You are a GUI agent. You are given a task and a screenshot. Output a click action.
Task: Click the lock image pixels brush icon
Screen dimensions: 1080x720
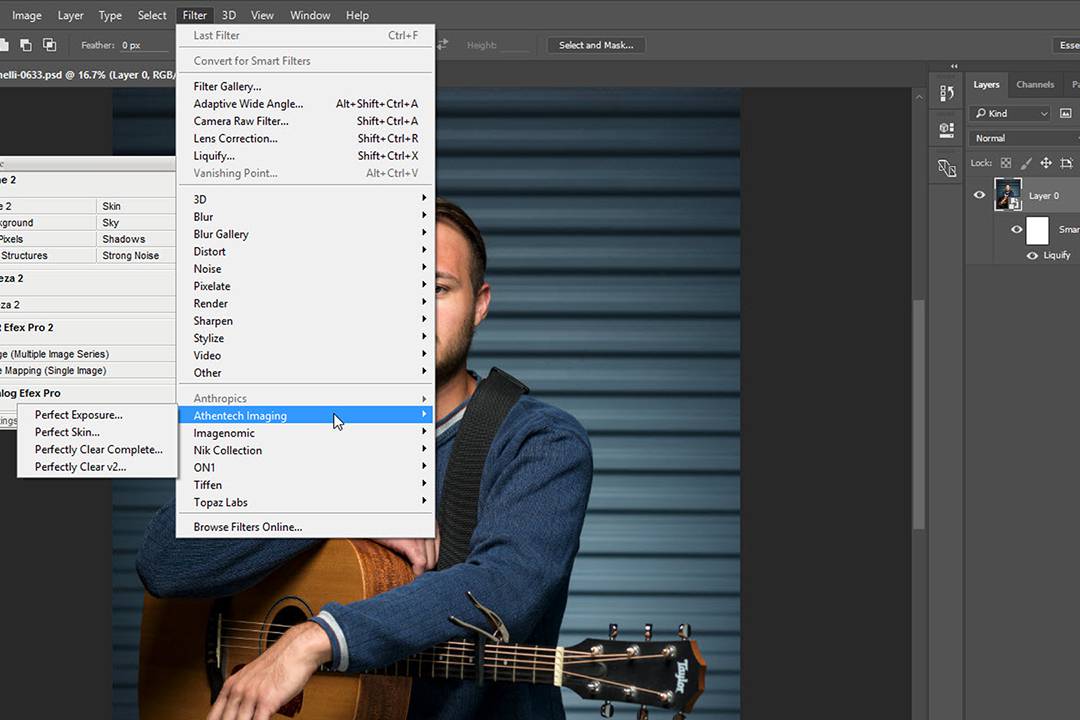click(x=1026, y=163)
